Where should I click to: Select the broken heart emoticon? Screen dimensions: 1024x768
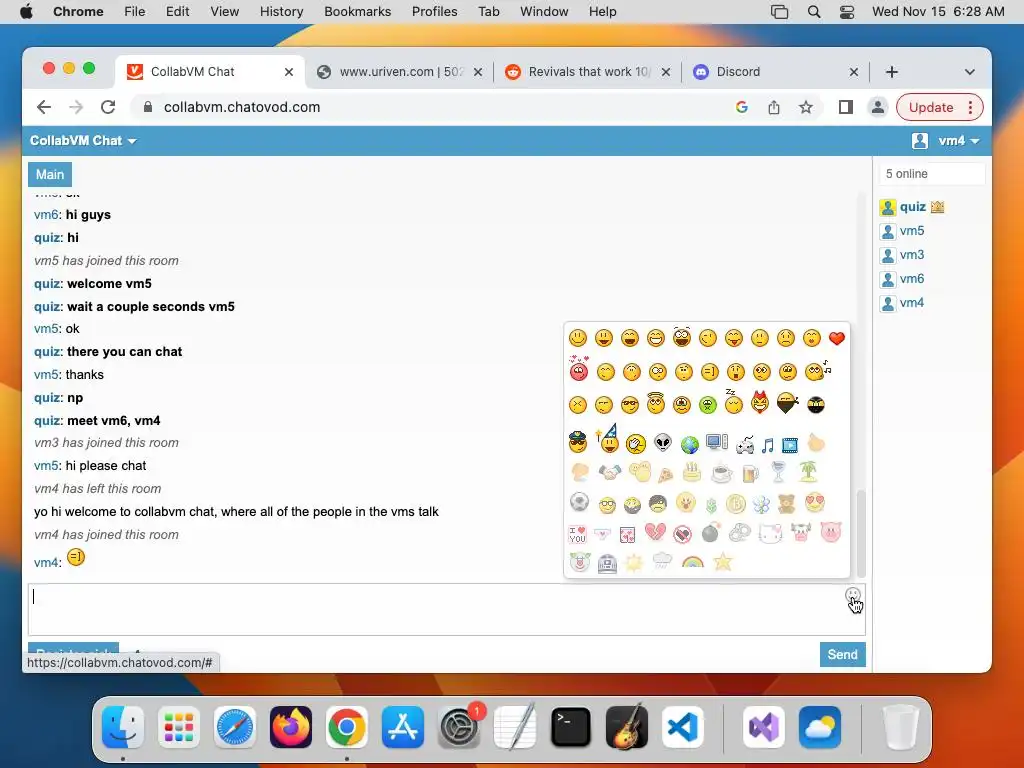tap(655, 532)
